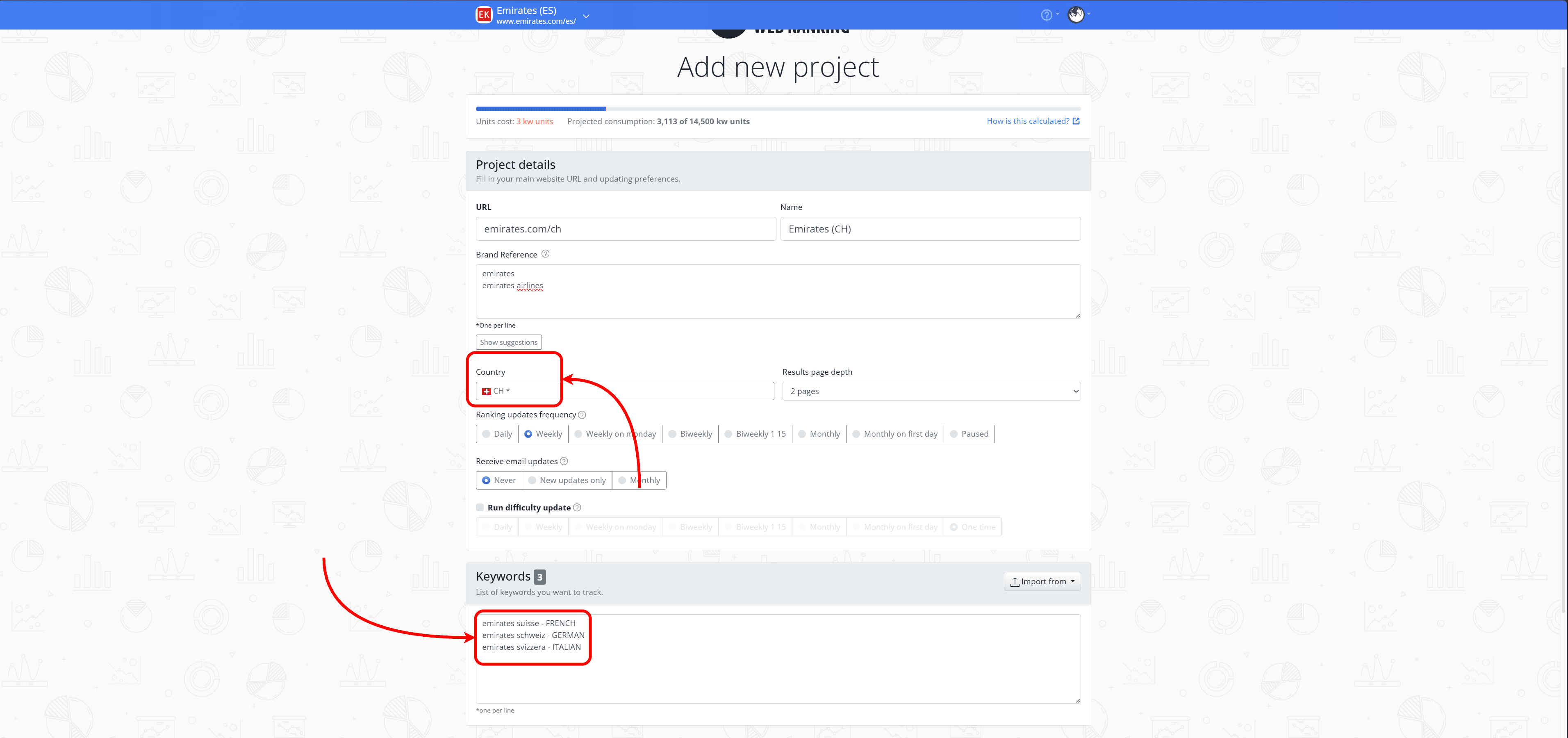Click the emirates schweiz - GERMAN keyword line
Screen dimensions: 1568x738
pyautogui.click(x=533, y=635)
